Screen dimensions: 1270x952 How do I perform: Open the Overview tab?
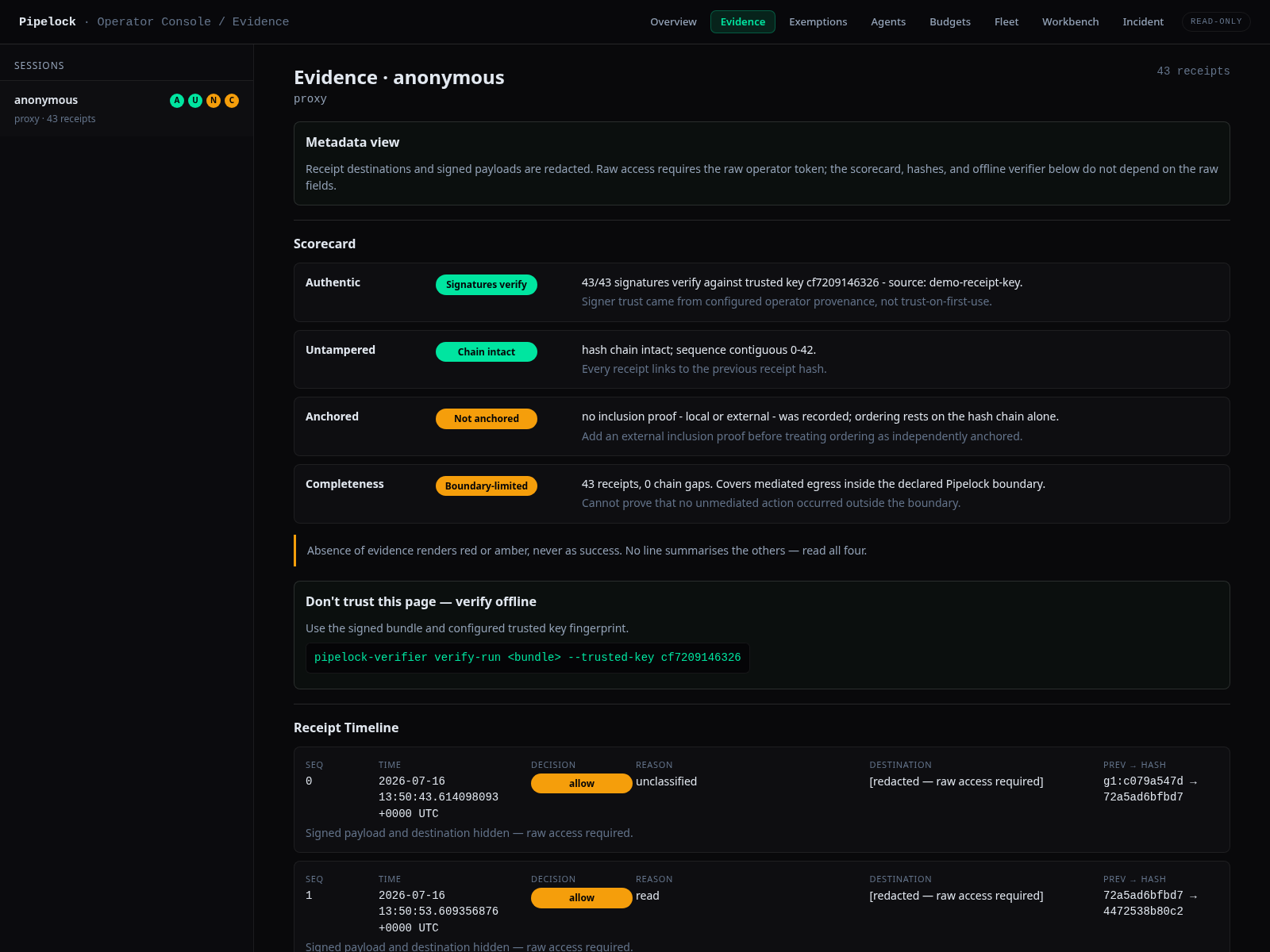coord(673,22)
